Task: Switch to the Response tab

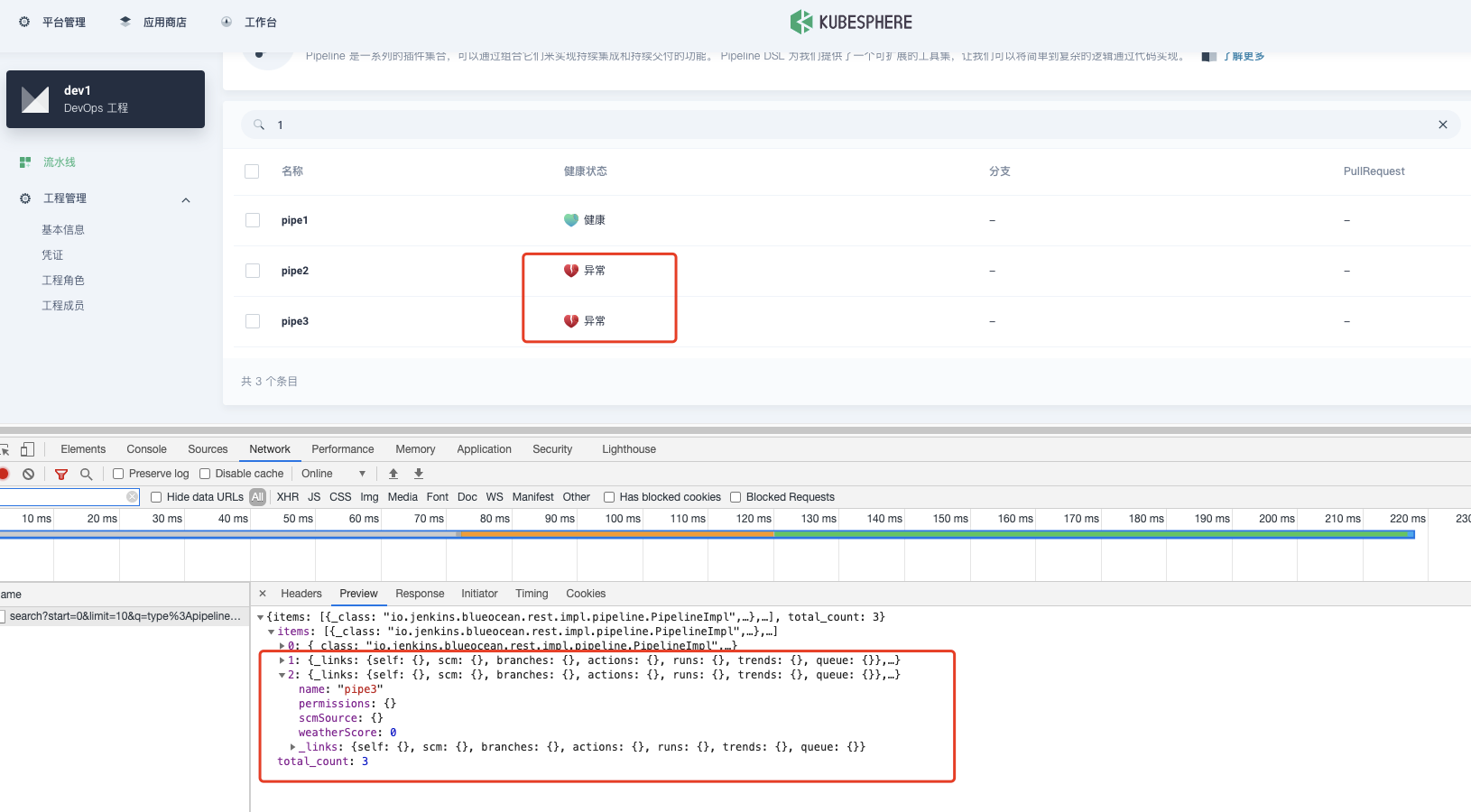Action: [420, 593]
